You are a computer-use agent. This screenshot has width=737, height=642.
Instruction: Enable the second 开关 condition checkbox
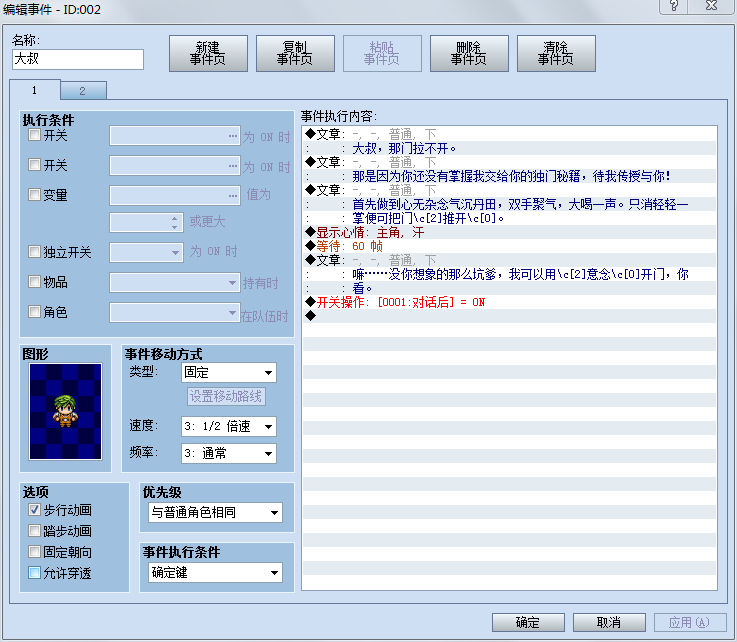click(34, 165)
